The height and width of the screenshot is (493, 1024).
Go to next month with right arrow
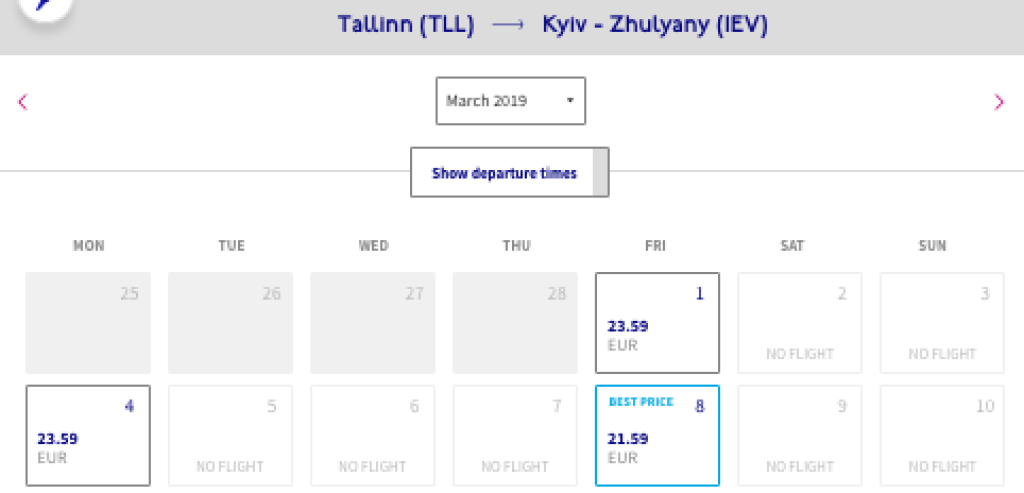pyautogui.click(x=998, y=101)
